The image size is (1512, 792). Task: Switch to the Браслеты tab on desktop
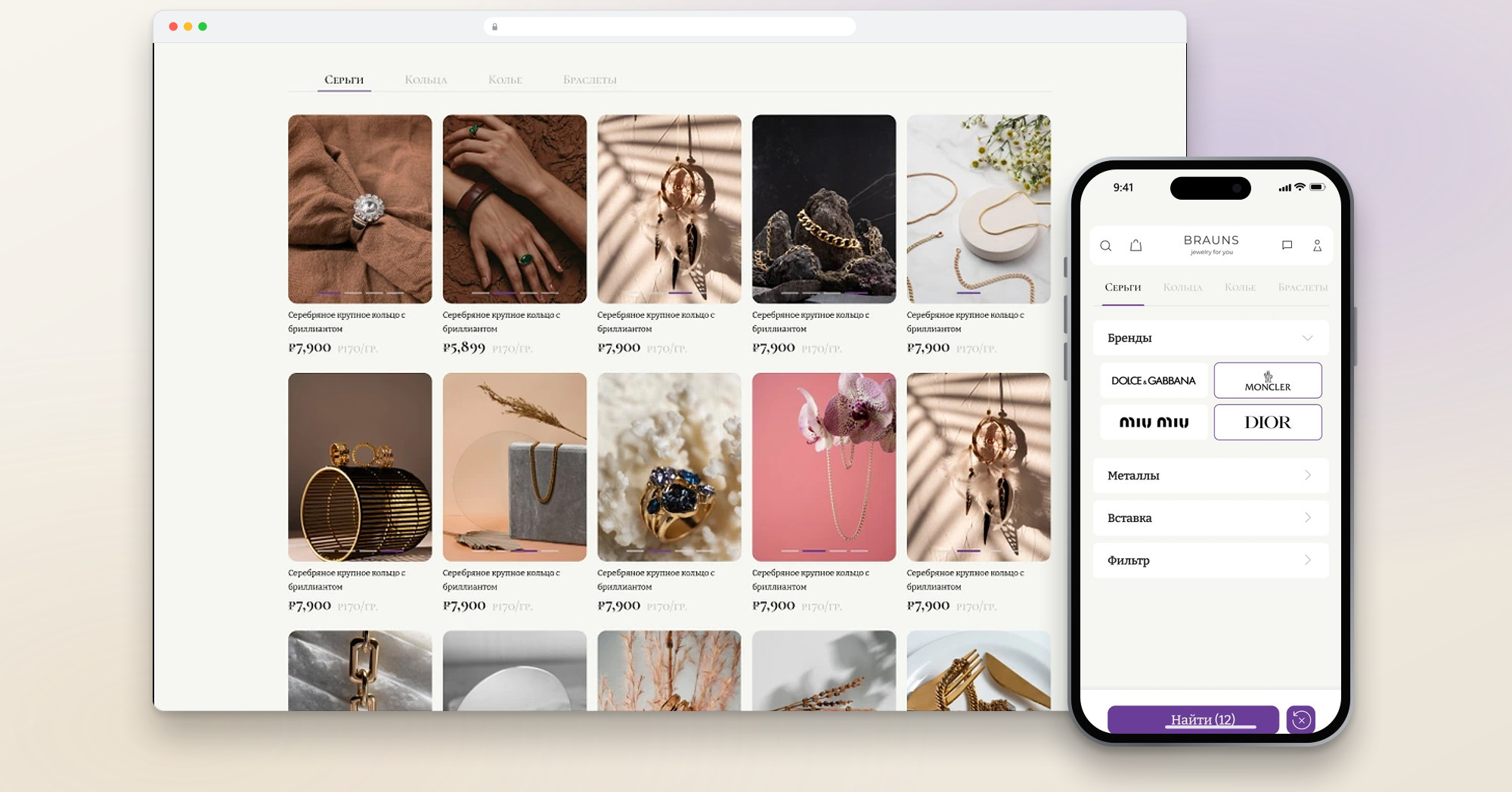590,79
